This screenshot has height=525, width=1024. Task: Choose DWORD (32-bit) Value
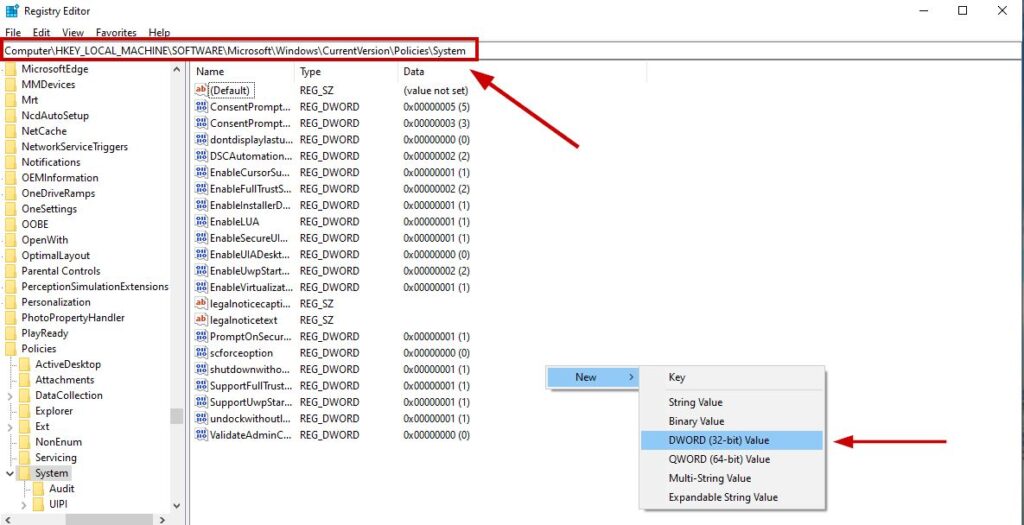click(732, 440)
